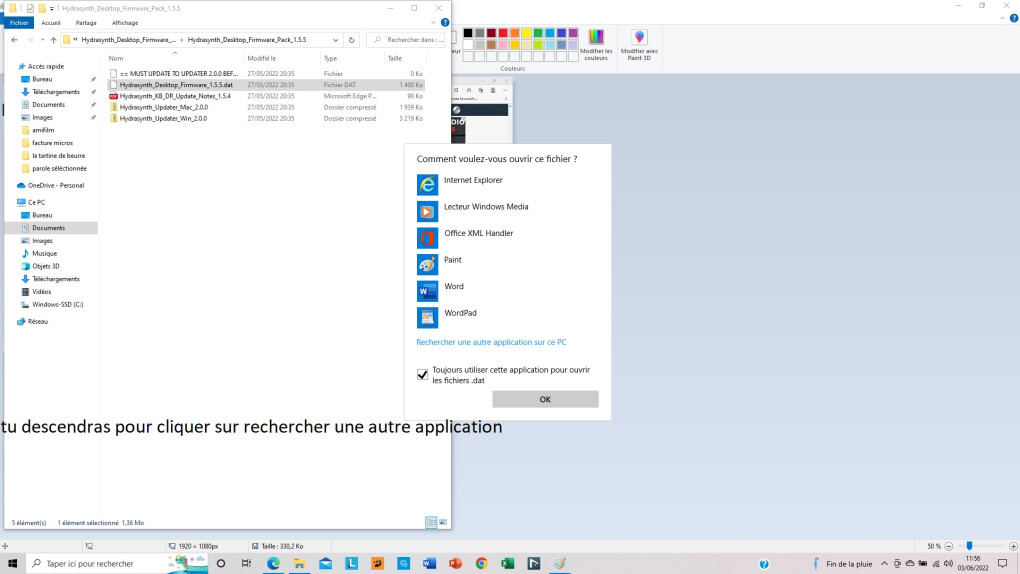The image size is (1020, 574).
Task: Open the Accueil ribbon tab
Action: (51, 23)
